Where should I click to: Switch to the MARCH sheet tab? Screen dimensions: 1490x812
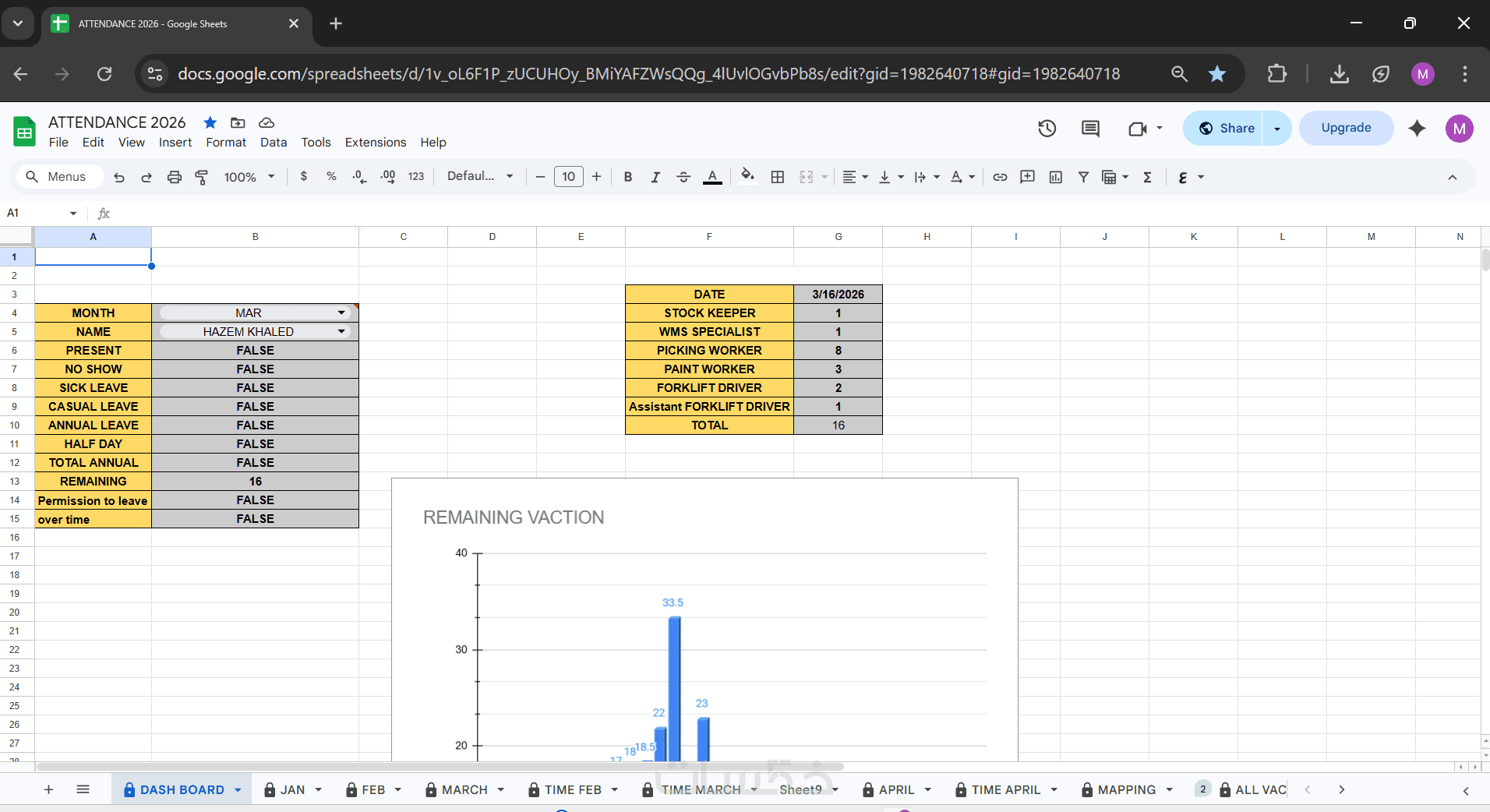(x=464, y=789)
